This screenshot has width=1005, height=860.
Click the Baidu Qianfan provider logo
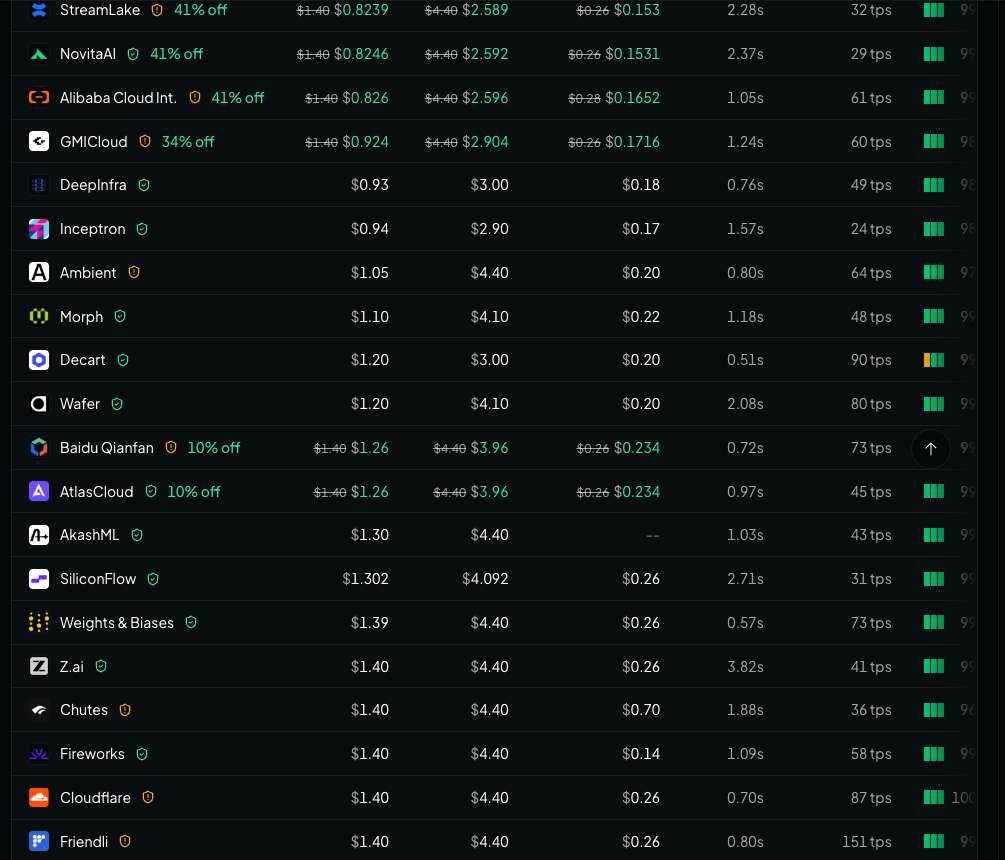(x=39, y=447)
